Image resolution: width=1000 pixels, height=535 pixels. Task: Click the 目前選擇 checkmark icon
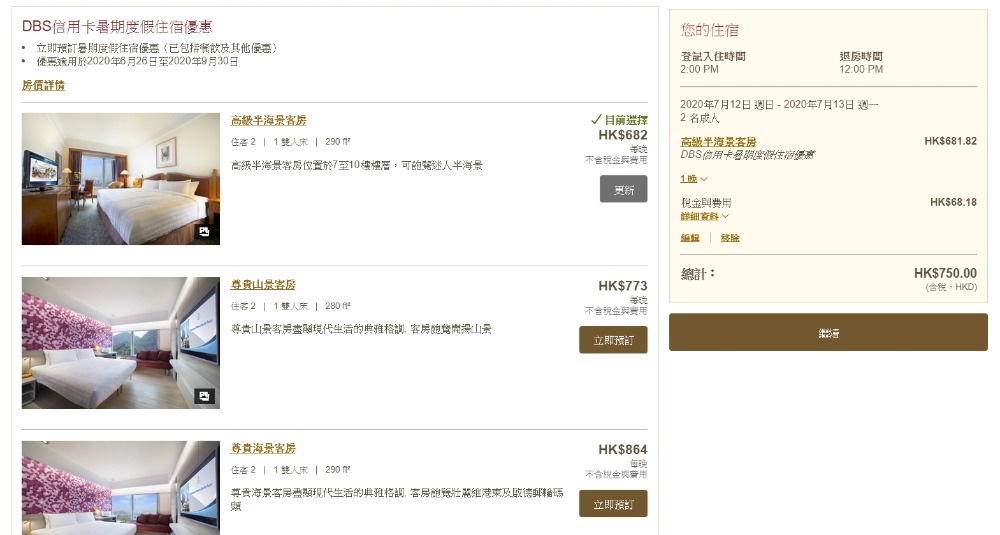(596, 120)
